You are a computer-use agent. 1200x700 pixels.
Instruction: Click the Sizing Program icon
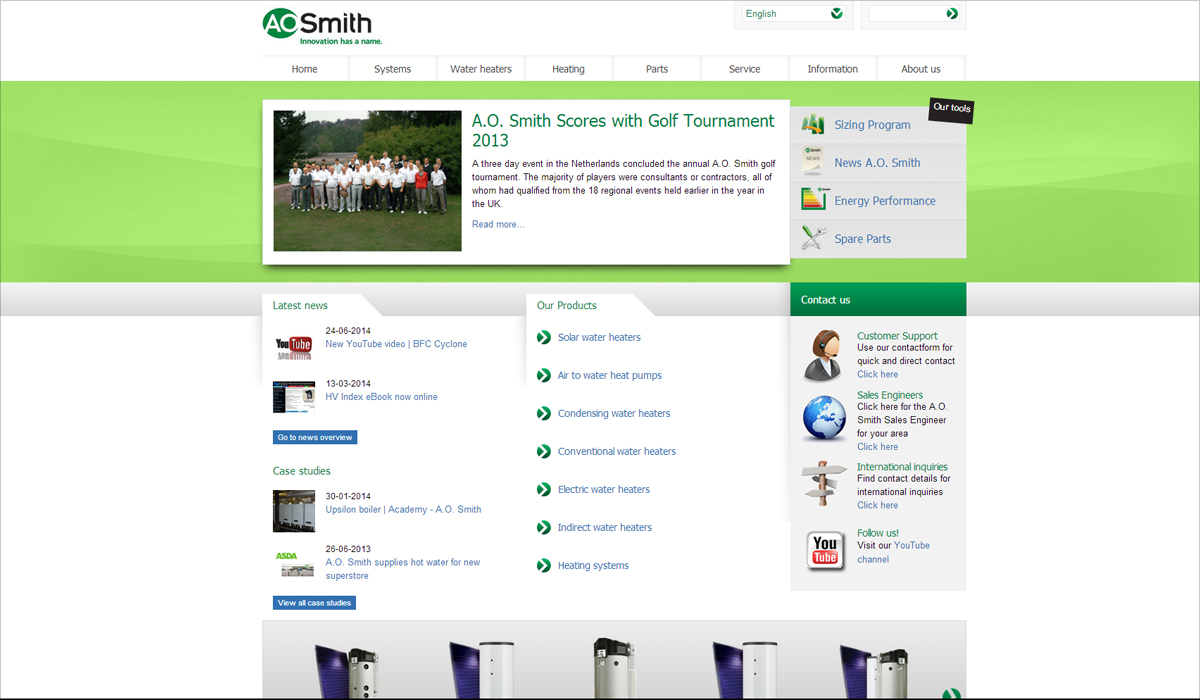(x=813, y=125)
